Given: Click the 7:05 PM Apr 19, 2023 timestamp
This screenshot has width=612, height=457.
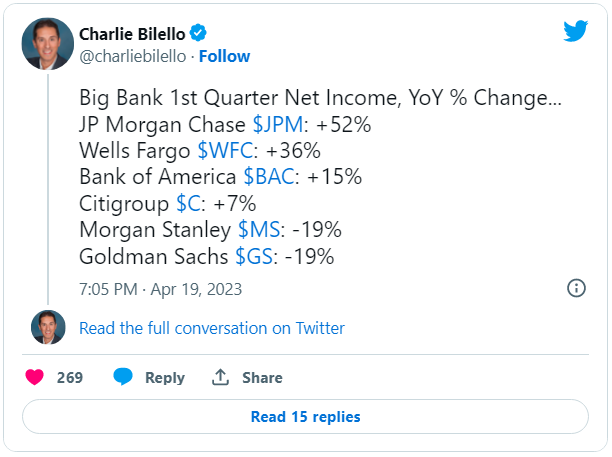Looking at the screenshot, I should point(160,289).
